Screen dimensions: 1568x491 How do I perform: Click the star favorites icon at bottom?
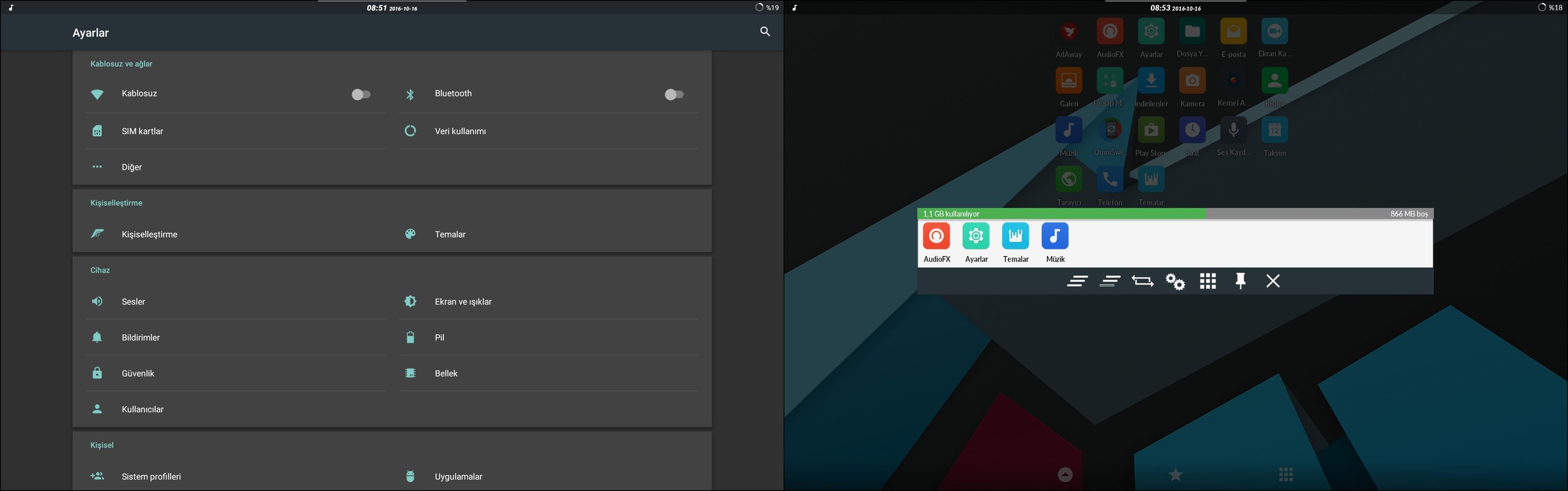1175,474
